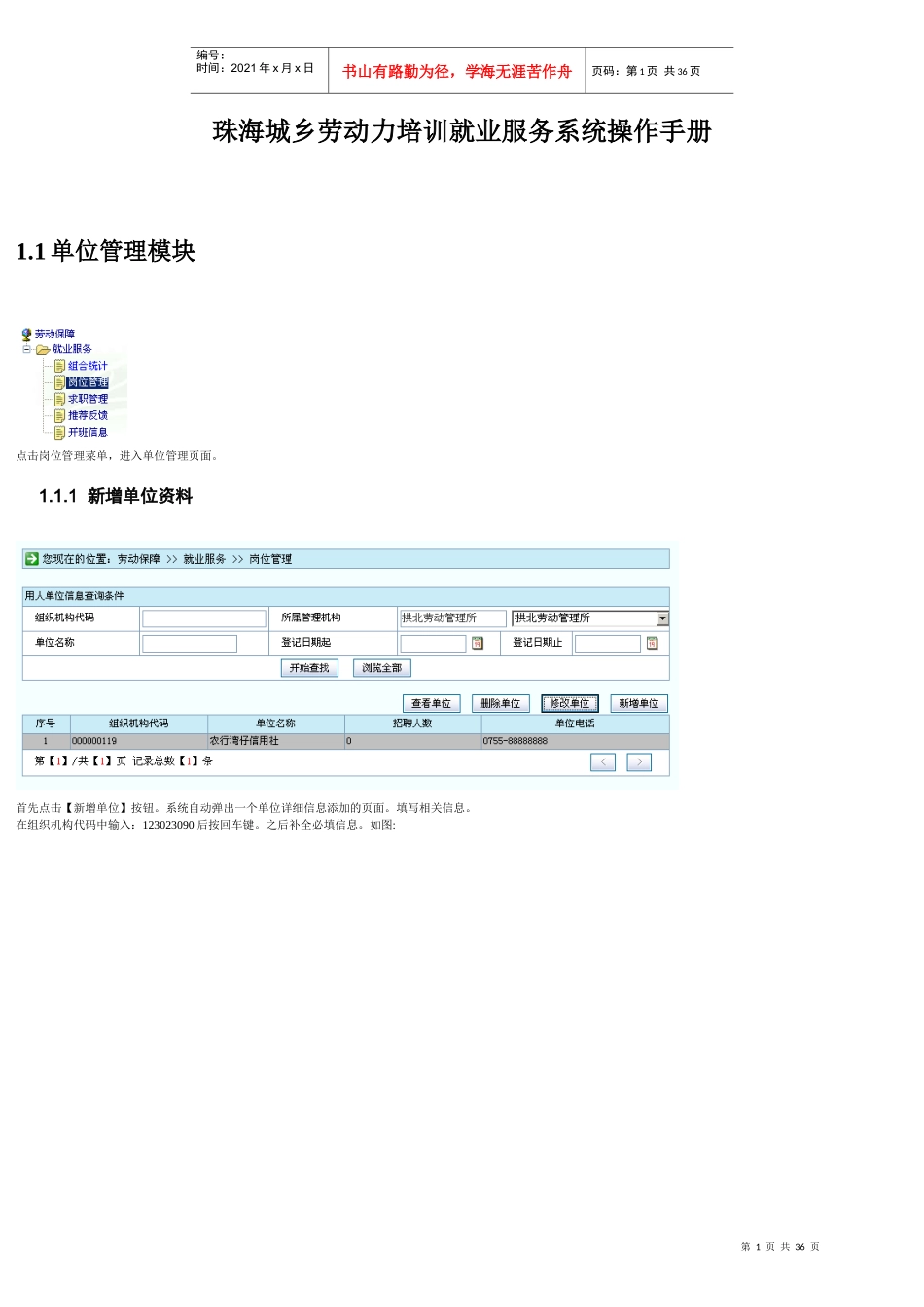The image size is (924, 1307).
Task: Focus the 登记日期起 date input
Action: pos(433,644)
